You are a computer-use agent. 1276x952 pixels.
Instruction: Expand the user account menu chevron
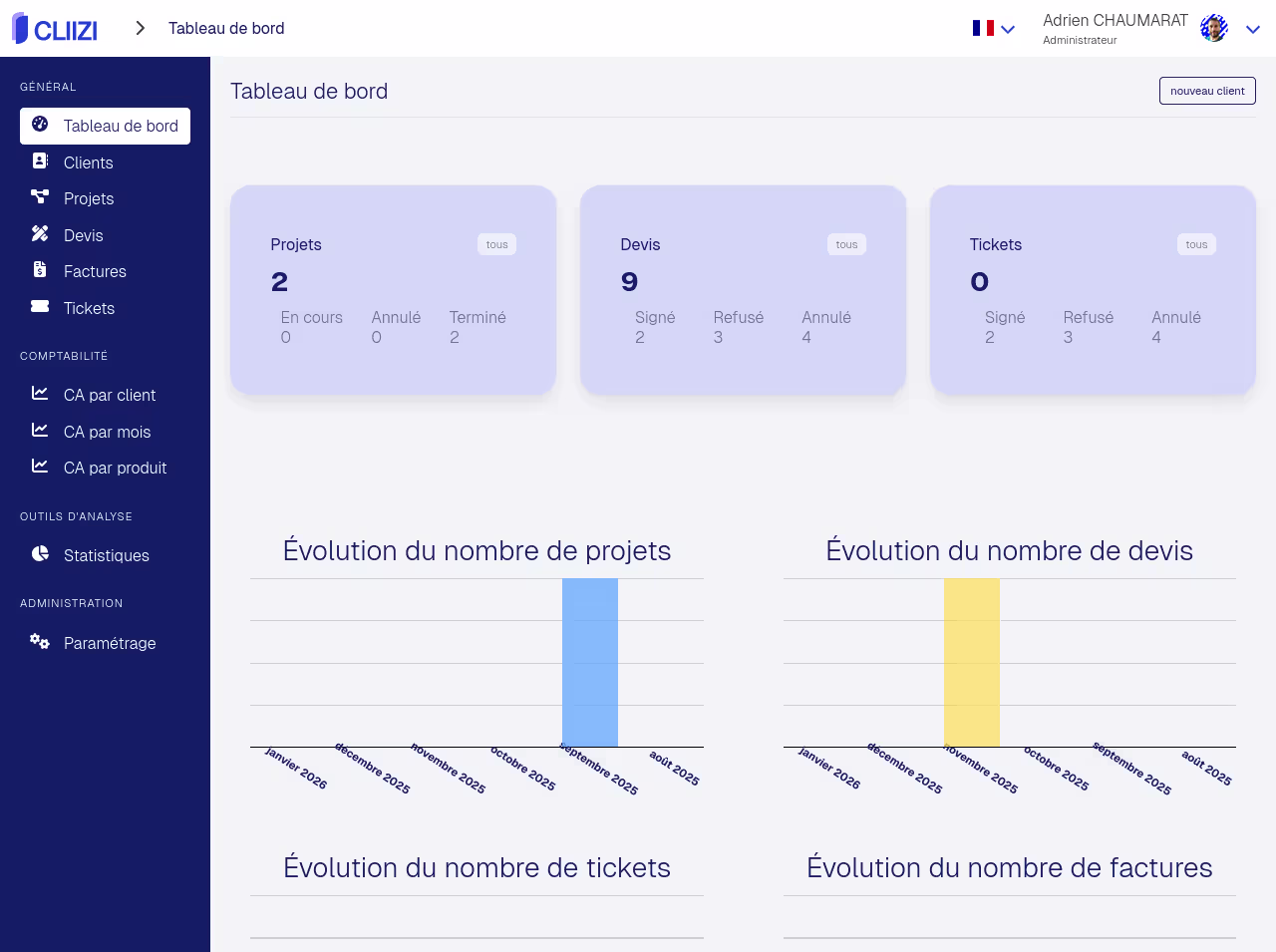pyautogui.click(x=1253, y=30)
